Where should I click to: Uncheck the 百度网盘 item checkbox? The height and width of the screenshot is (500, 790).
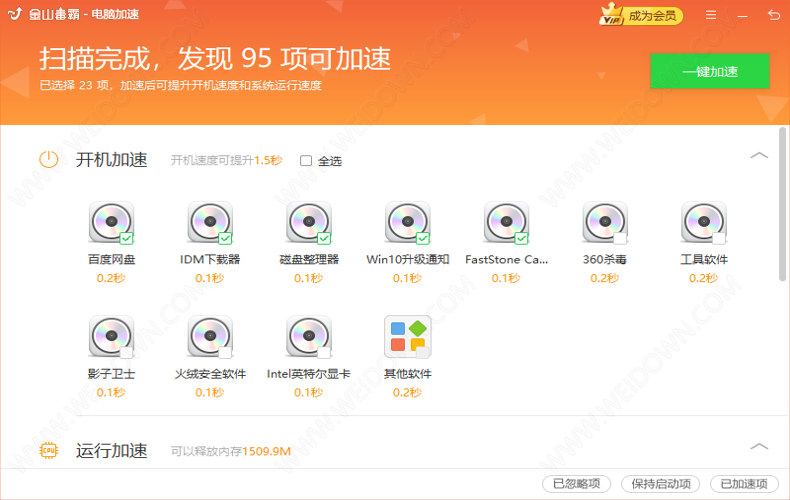click(126, 238)
